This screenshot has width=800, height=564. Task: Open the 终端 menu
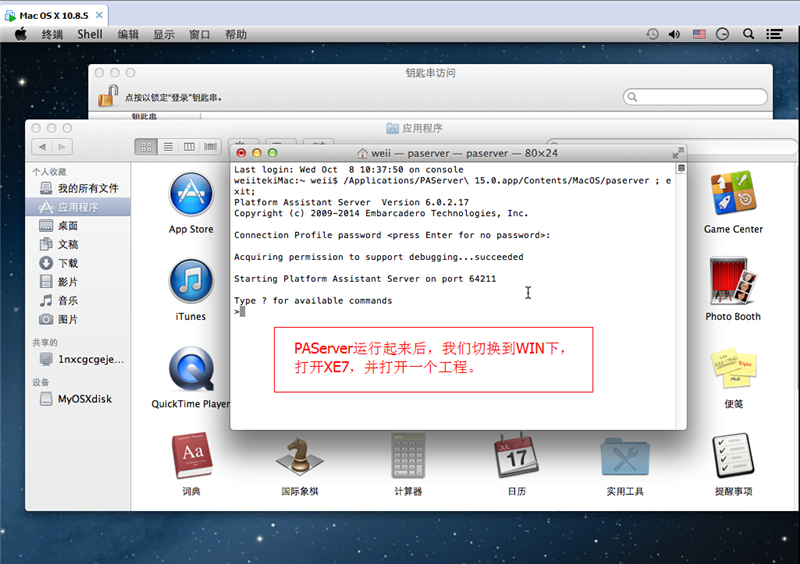point(52,34)
